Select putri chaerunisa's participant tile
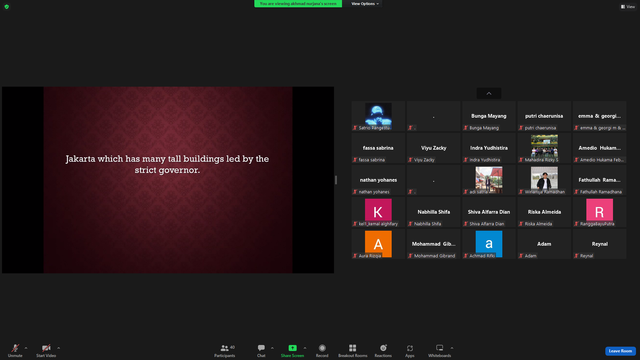640x360 pixels. click(x=544, y=116)
